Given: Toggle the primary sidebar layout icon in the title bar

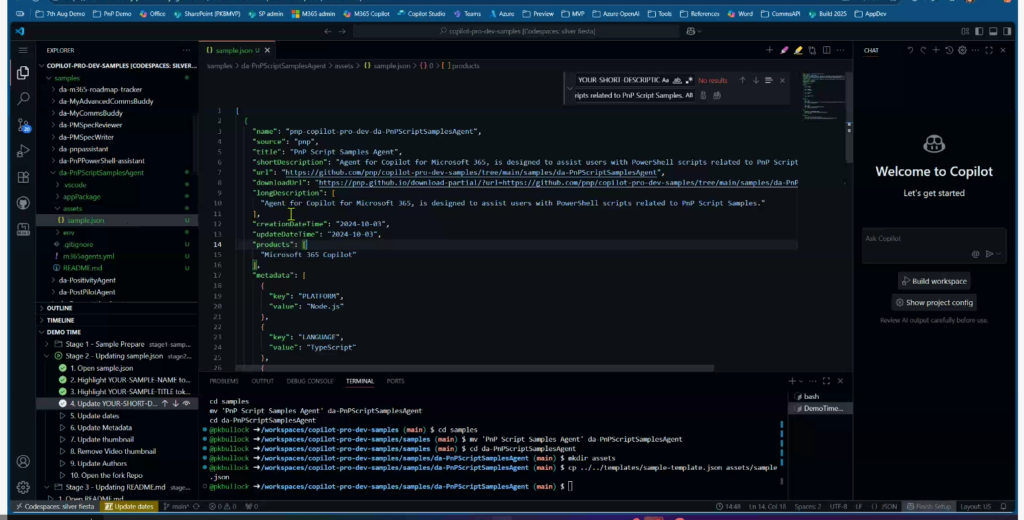Looking at the screenshot, I should tap(979, 31).
